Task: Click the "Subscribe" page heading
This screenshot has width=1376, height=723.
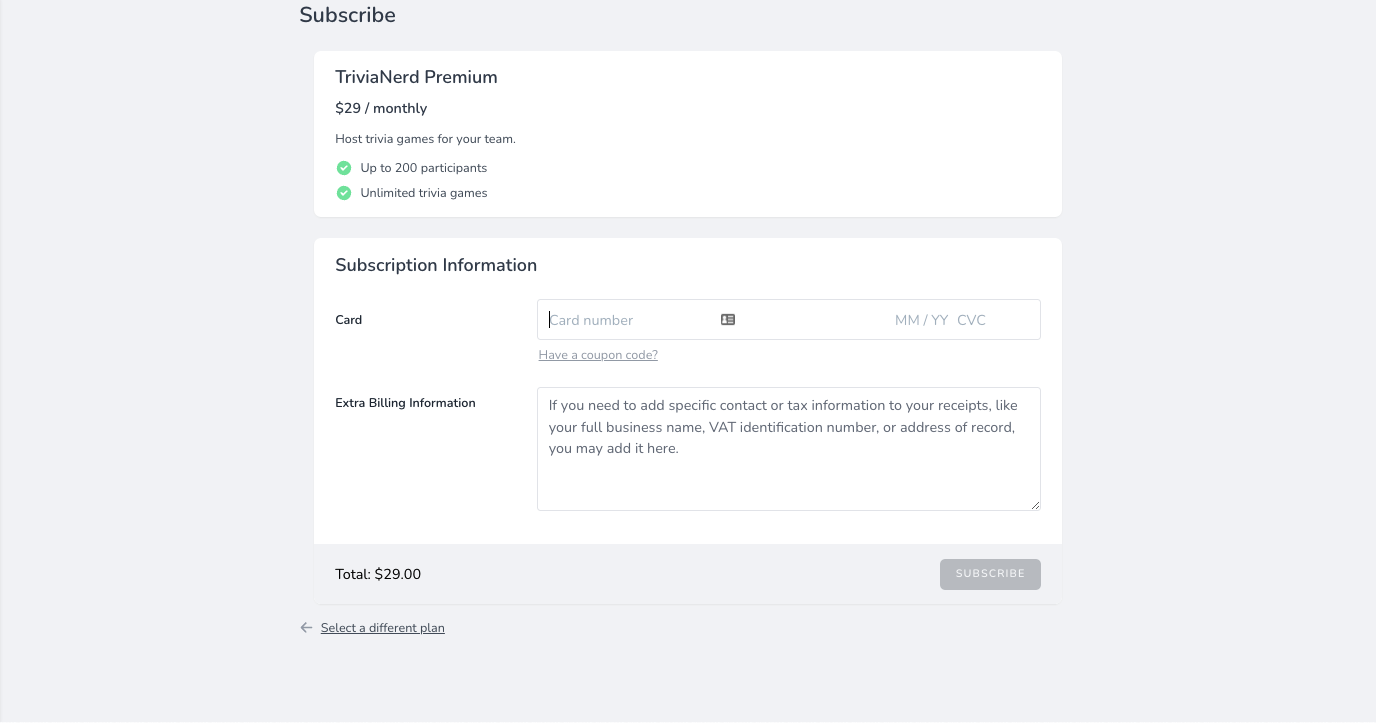Action: click(347, 15)
